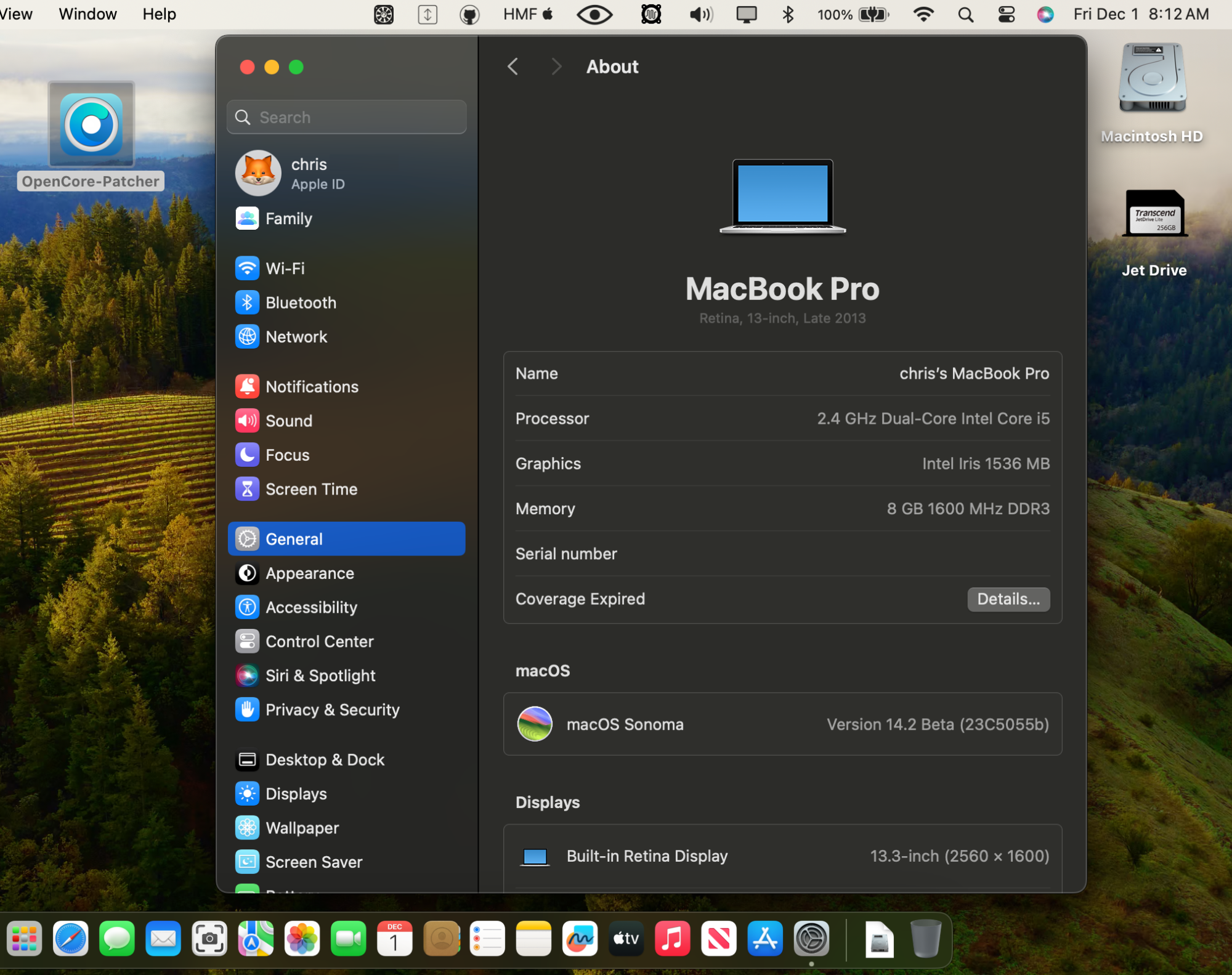Go forward with the right chevron
Image resolution: width=1232 pixels, height=975 pixels.
click(x=556, y=67)
